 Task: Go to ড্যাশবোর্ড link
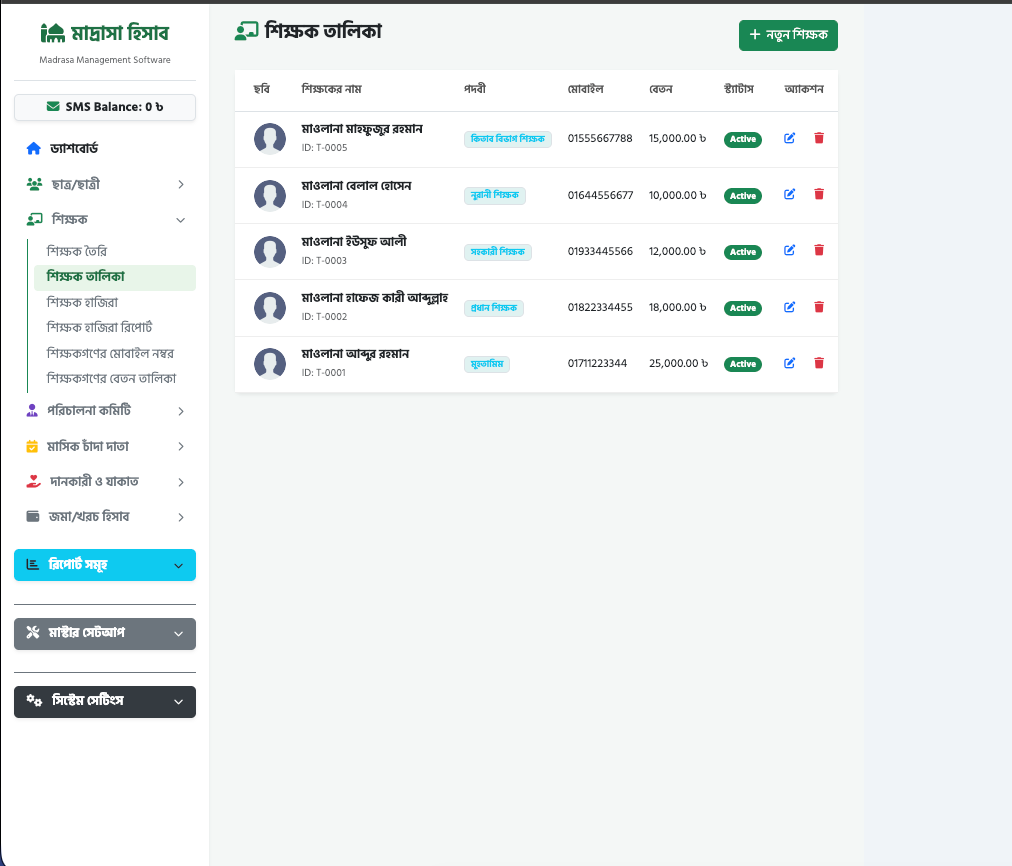pyautogui.click(x=74, y=148)
